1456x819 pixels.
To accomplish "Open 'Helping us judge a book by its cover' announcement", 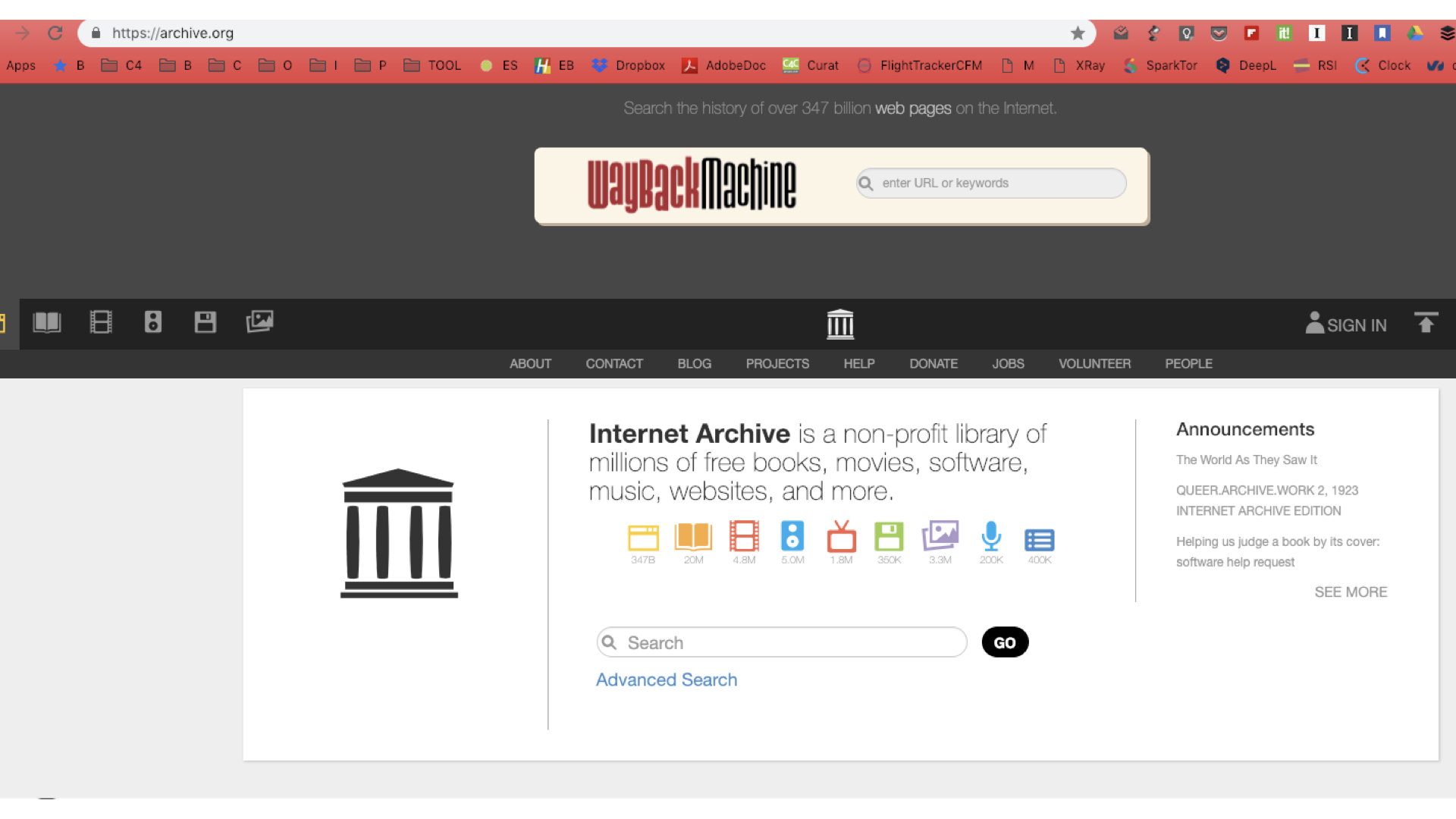I will [x=1278, y=551].
